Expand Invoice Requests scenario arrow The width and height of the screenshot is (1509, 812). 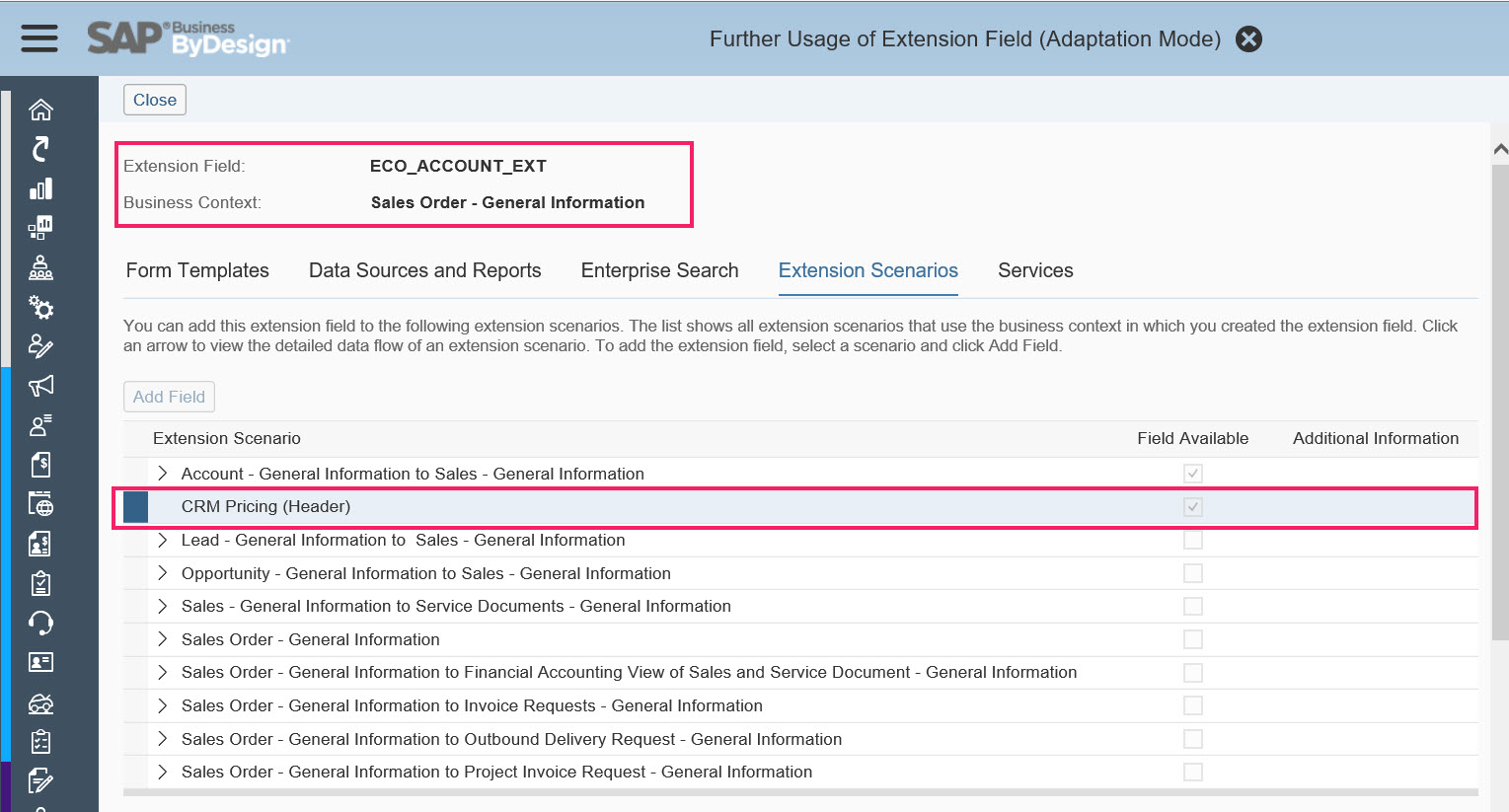pyautogui.click(x=163, y=705)
